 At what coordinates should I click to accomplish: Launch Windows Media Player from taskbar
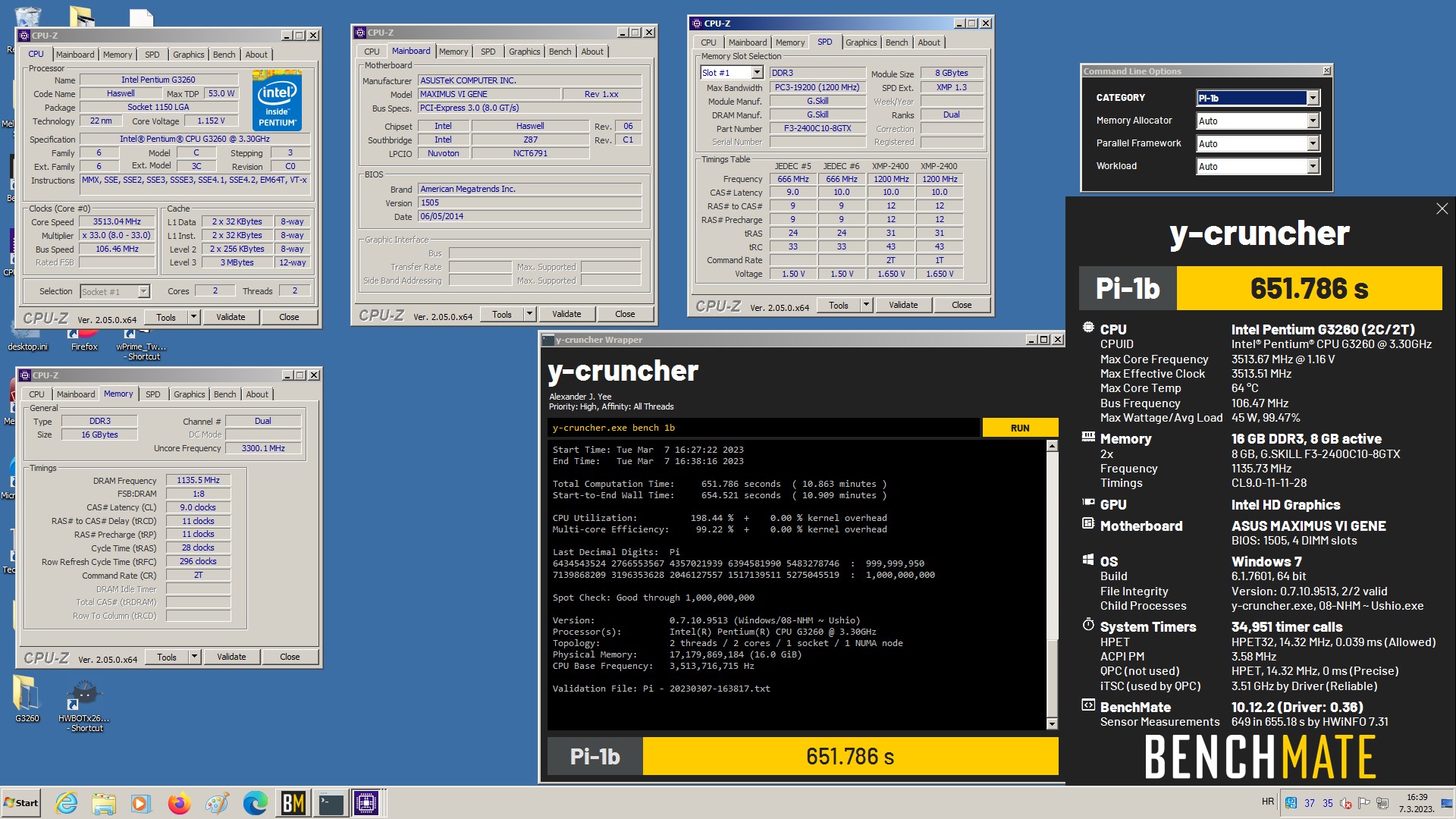141,803
